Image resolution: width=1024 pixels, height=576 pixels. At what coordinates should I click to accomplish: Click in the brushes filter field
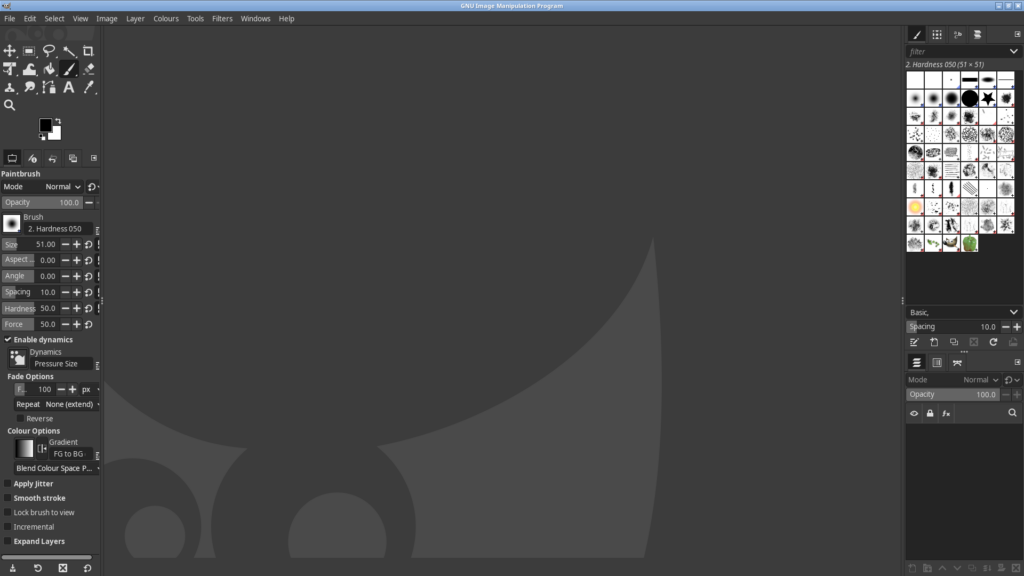pos(957,52)
